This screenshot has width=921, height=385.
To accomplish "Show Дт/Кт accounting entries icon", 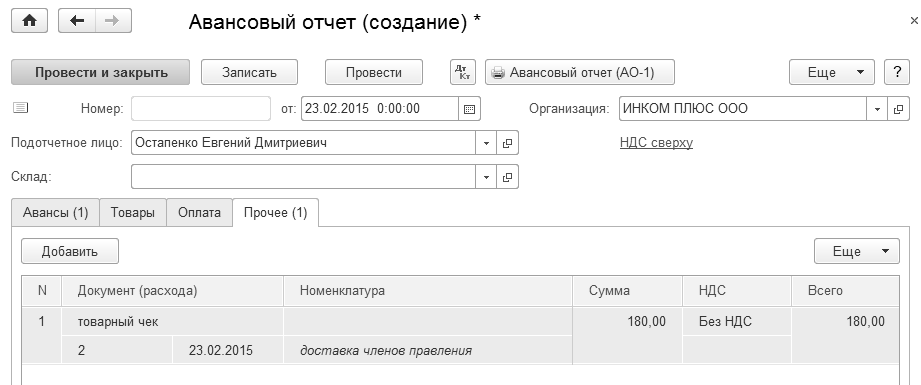I will click(462, 72).
